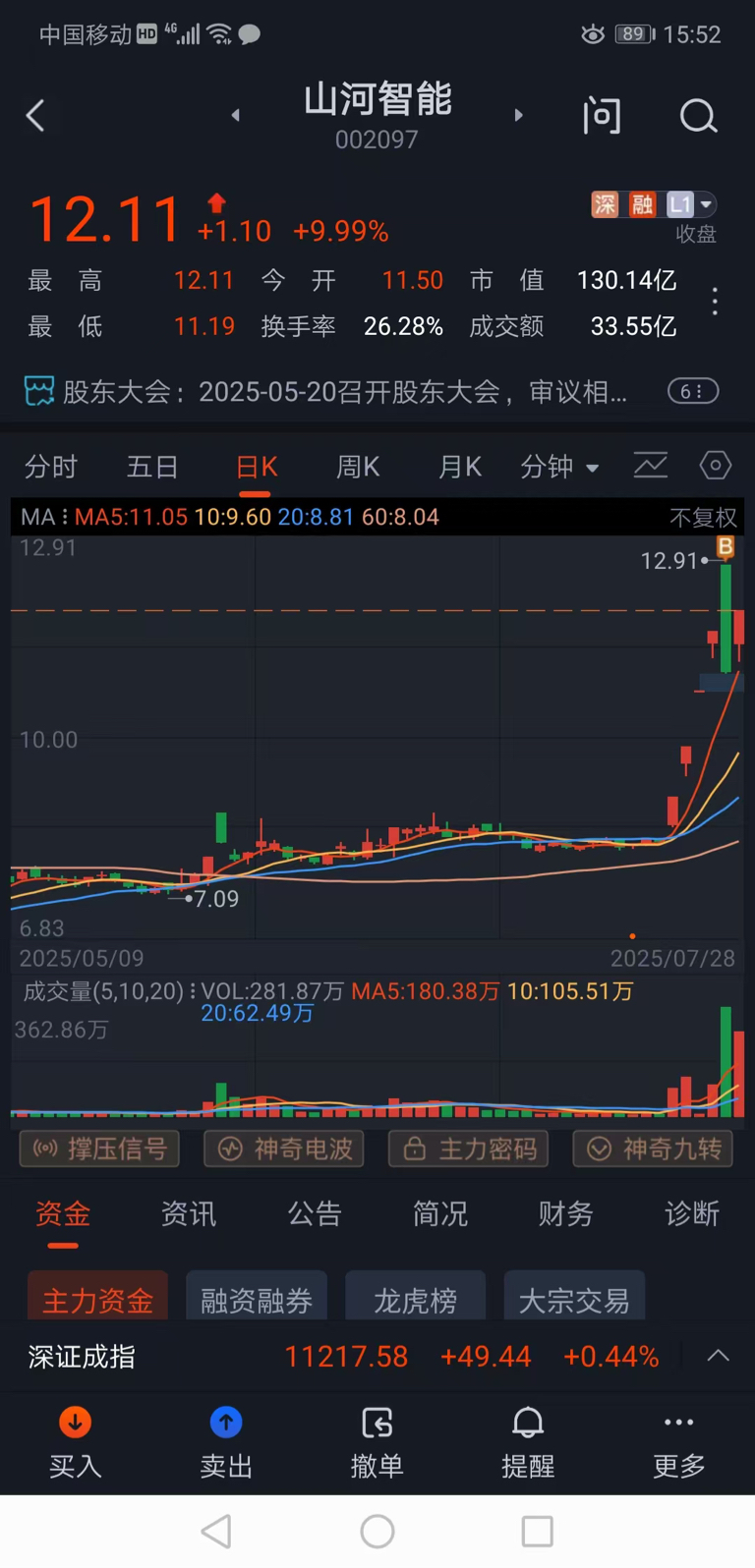Open chart drawing line tool icon
The image size is (755, 1568).
click(x=651, y=466)
